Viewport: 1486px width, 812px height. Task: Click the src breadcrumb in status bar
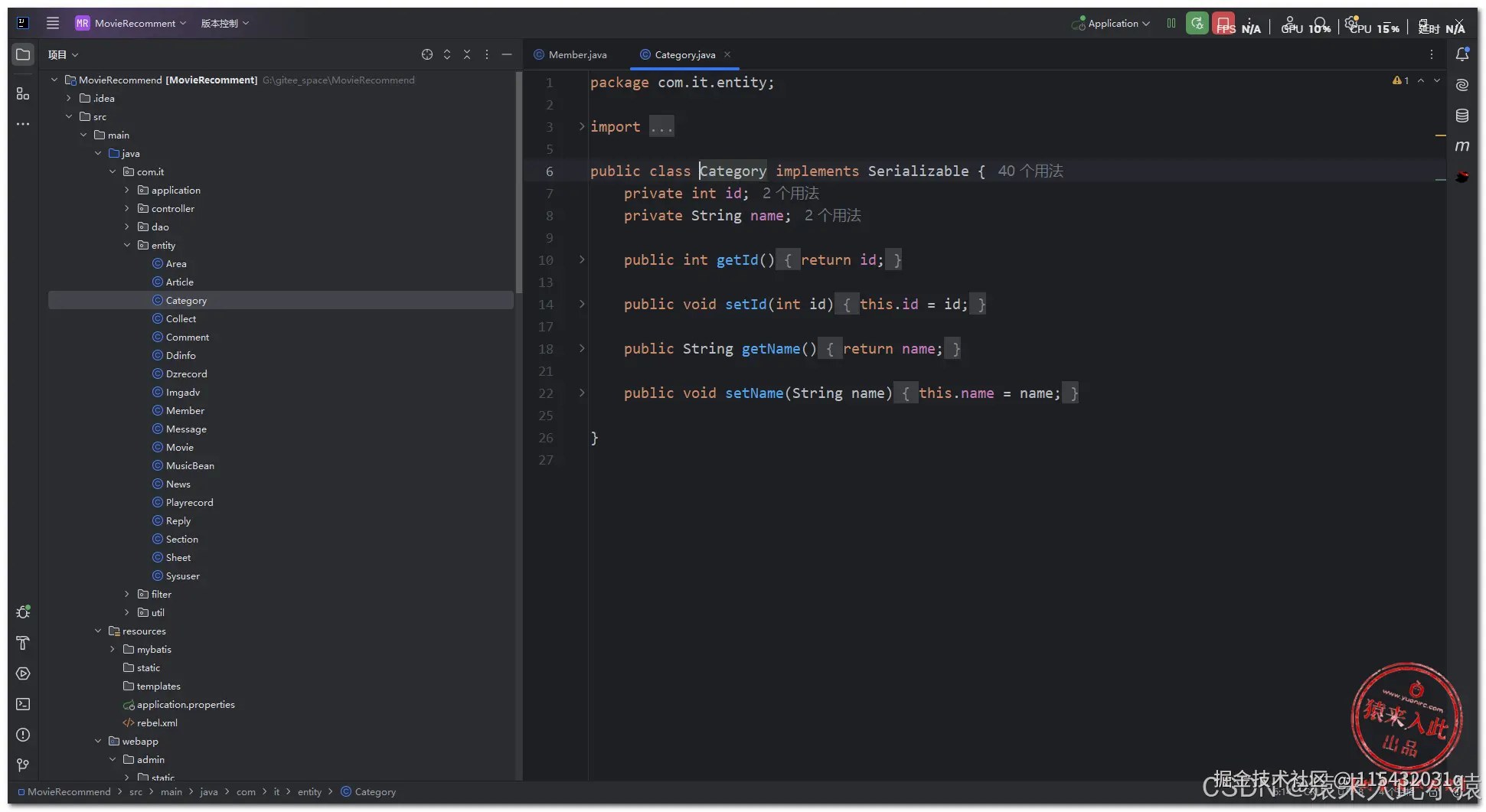click(x=136, y=792)
